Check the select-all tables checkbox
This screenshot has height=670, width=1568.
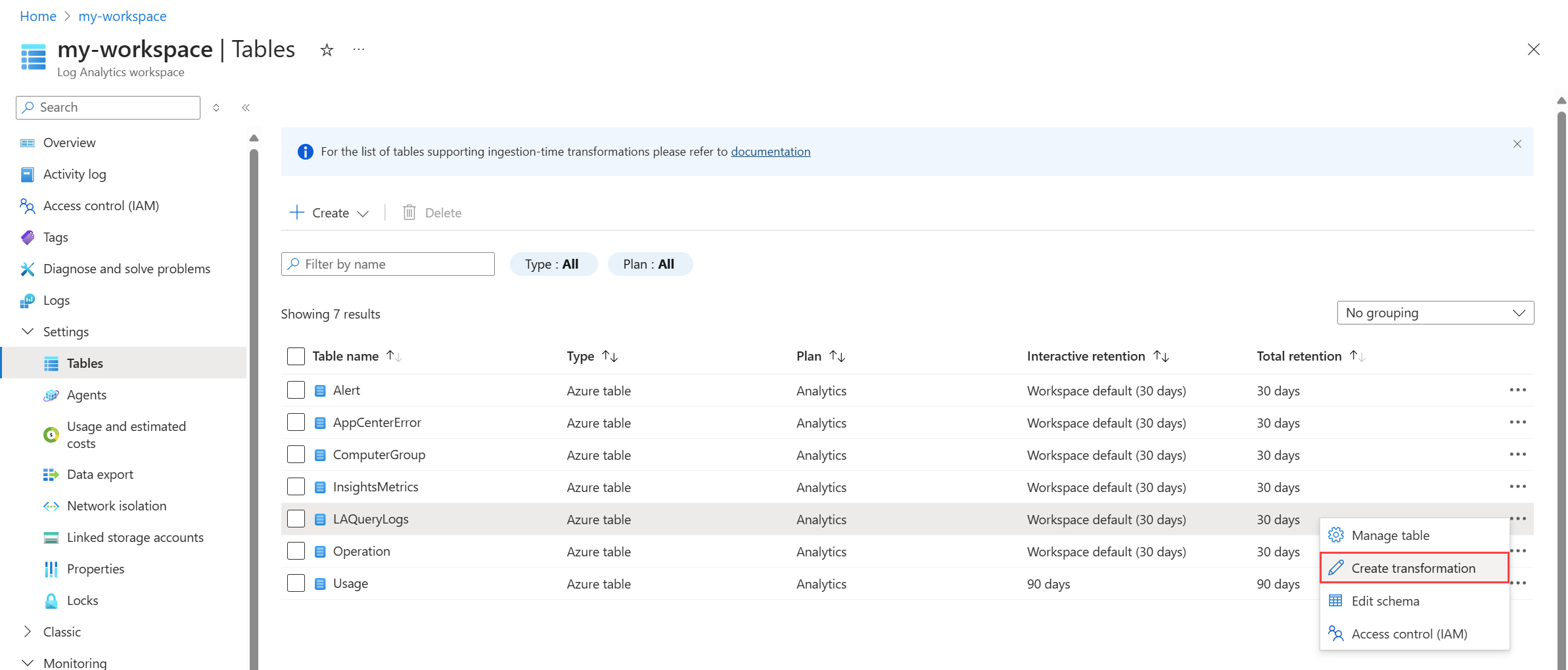coord(296,355)
